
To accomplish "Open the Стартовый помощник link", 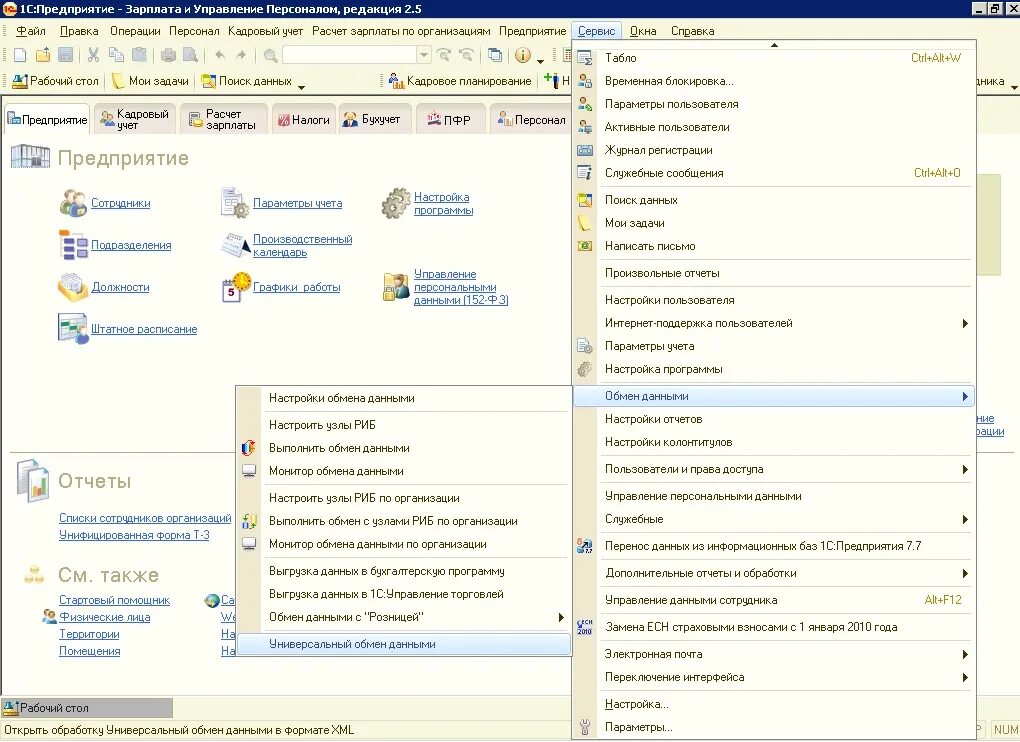I will [x=114, y=600].
